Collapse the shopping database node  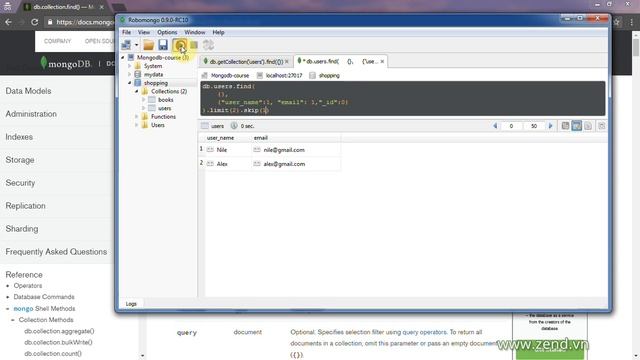click(130, 83)
